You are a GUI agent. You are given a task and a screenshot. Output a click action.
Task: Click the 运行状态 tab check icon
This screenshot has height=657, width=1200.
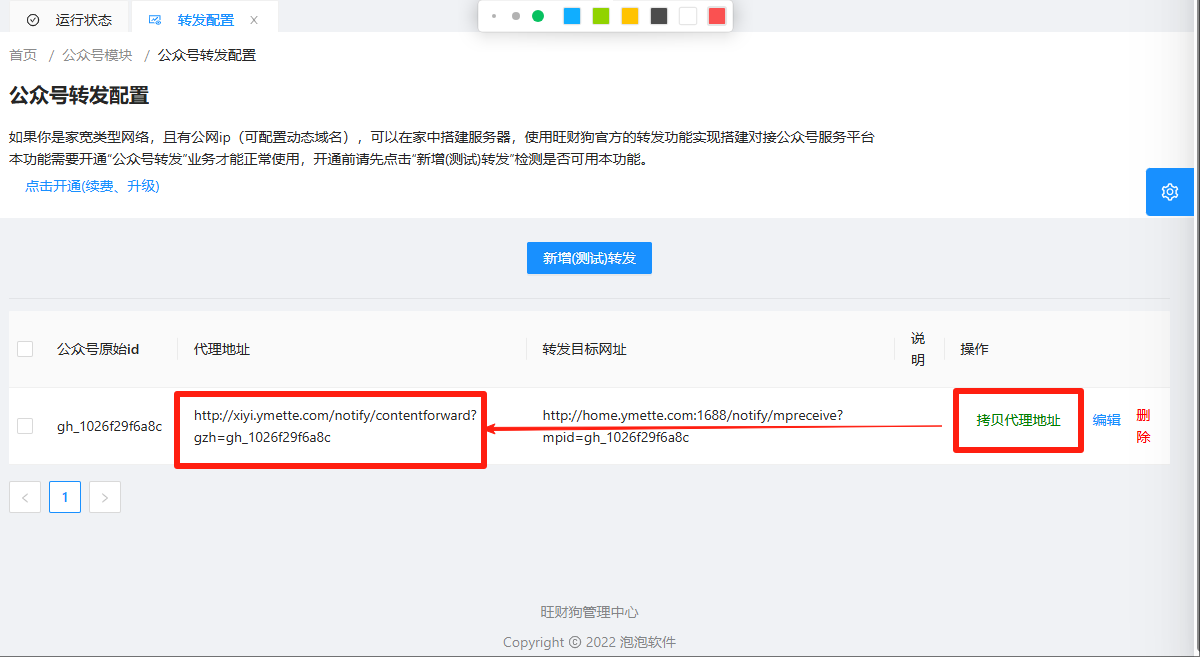(x=33, y=20)
